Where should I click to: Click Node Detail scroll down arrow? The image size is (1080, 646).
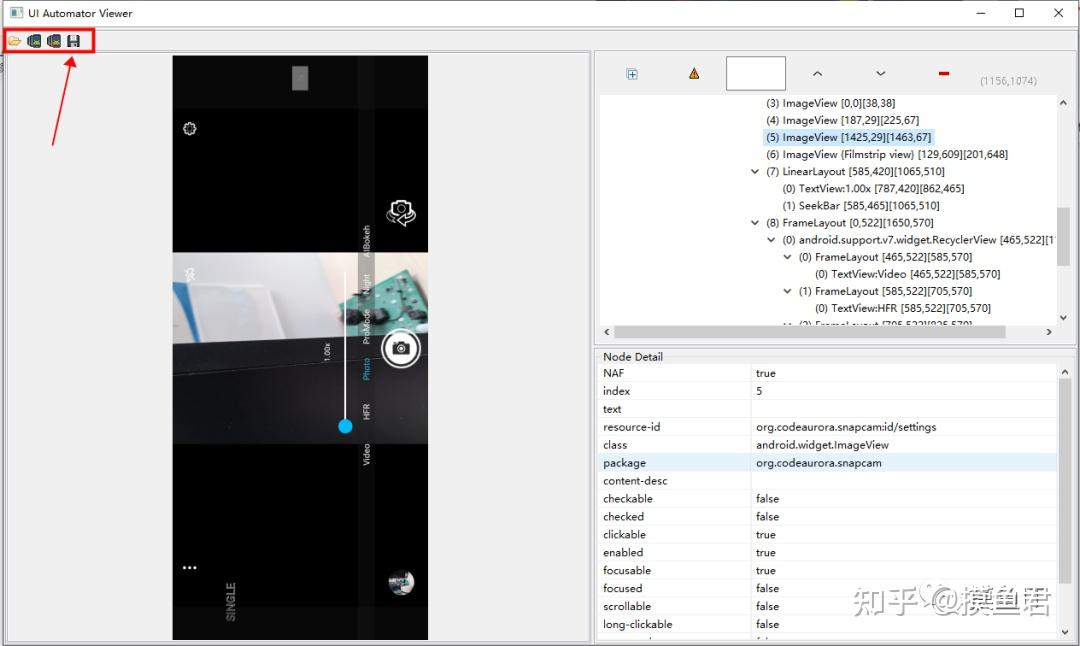[1065, 632]
